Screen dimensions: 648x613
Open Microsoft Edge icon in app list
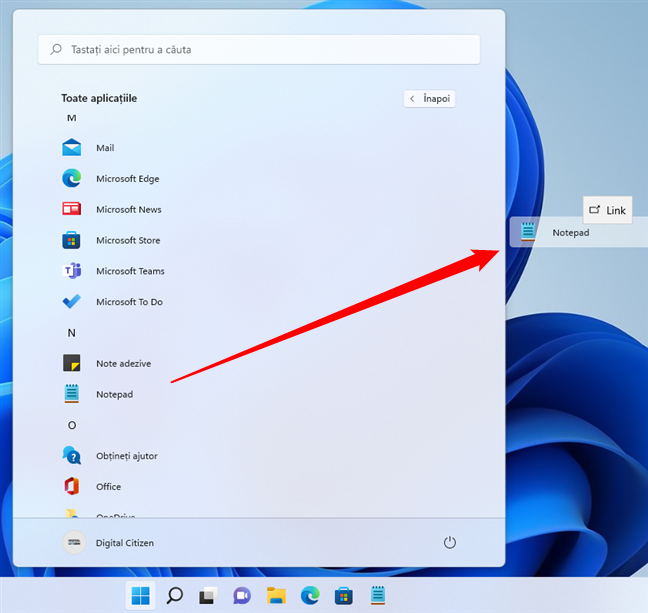pyautogui.click(x=71, y=179)
